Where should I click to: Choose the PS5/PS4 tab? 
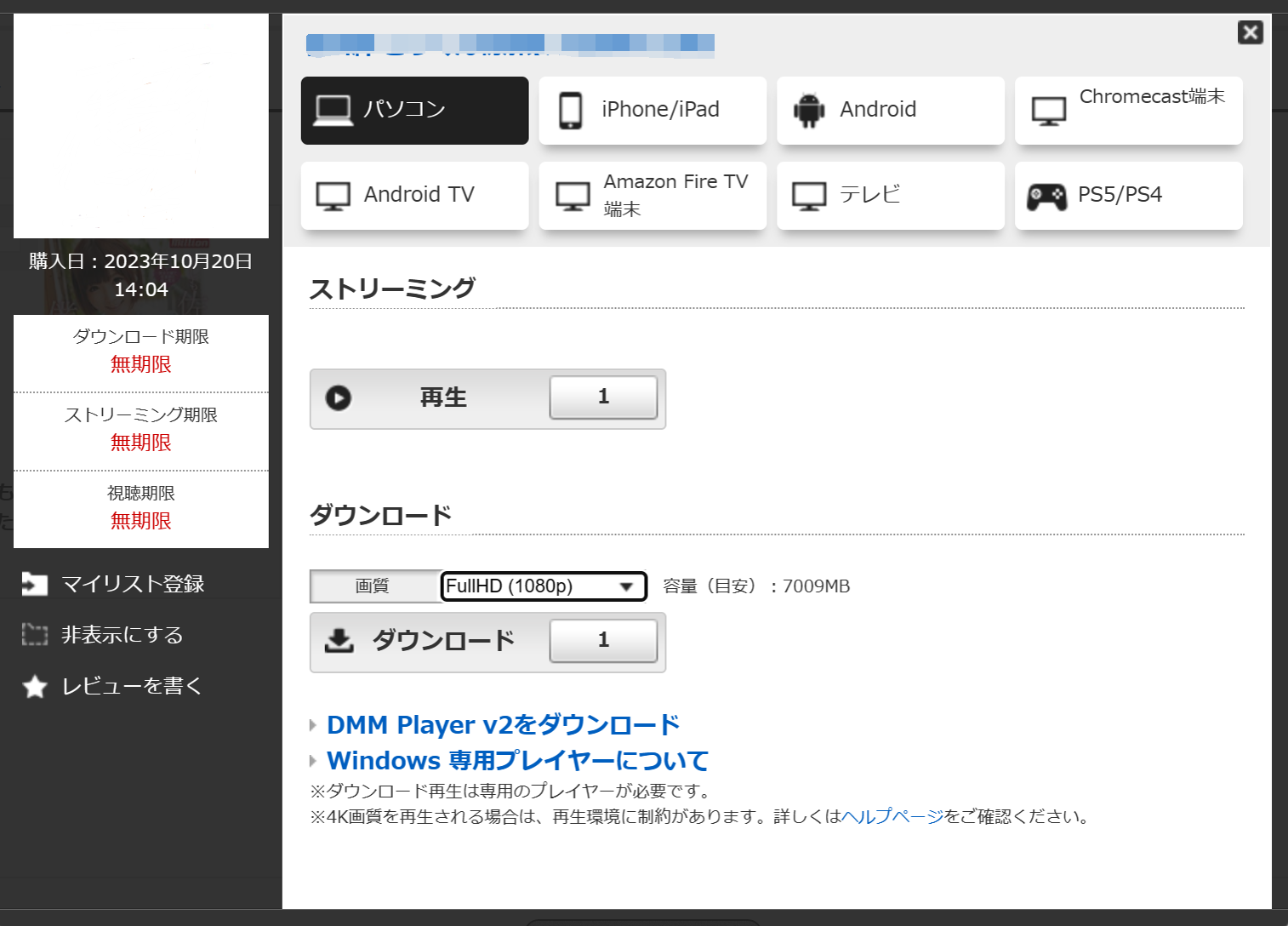click(1129, 196)
